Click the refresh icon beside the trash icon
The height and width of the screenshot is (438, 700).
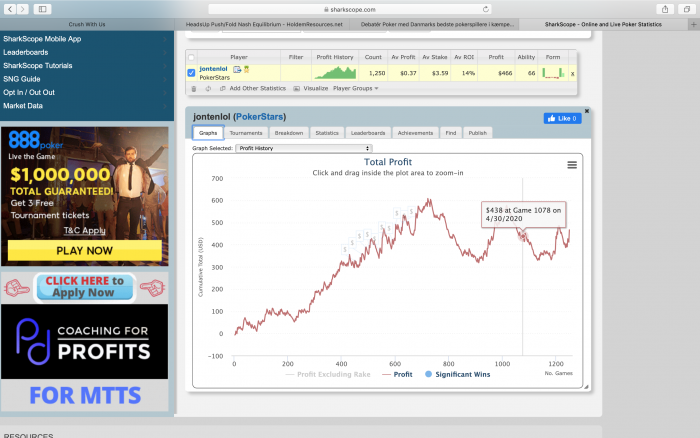click(208, 88)
